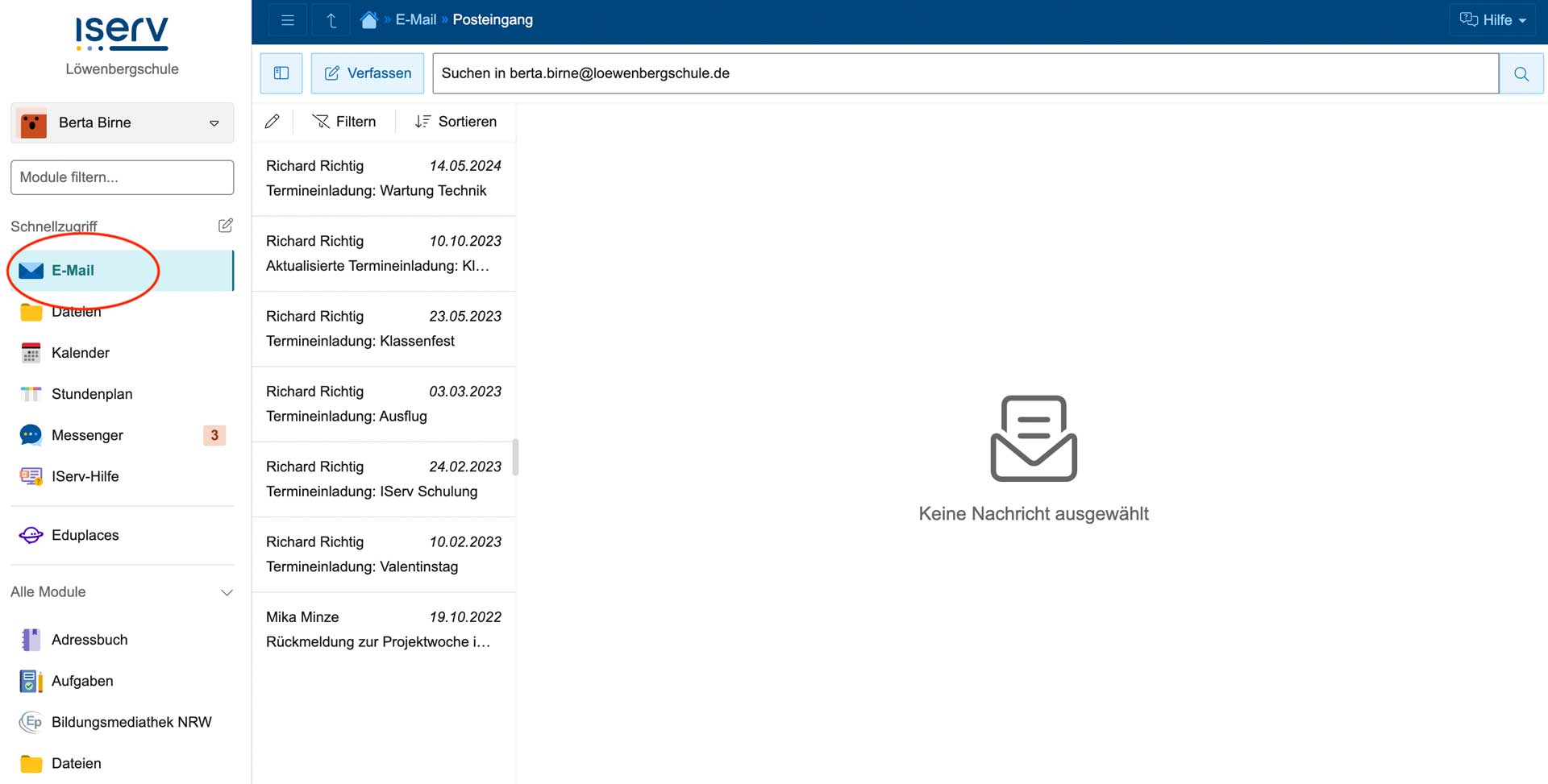This screenshot has width=1548, height=784.
Task: Edit Schnellzugriff with the edit icon
Action: coord(226,226)
